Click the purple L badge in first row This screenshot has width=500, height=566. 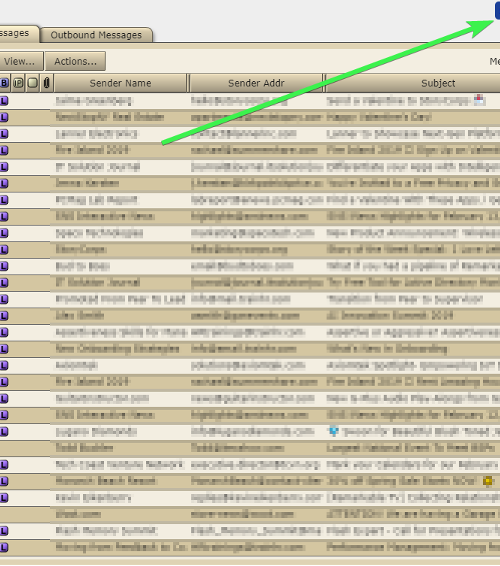pos(4,101)
